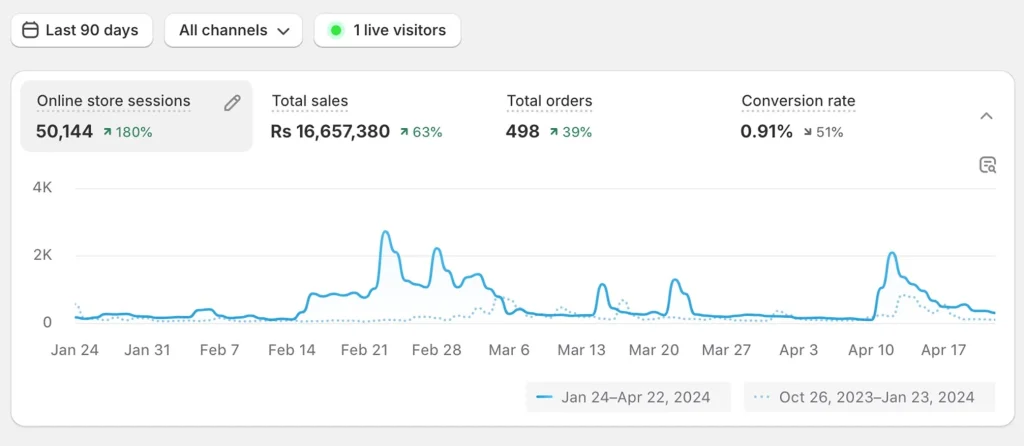1024x446 pixels.
Task: Click the upward arrow beside 39% orders
Action: point(554,132)
